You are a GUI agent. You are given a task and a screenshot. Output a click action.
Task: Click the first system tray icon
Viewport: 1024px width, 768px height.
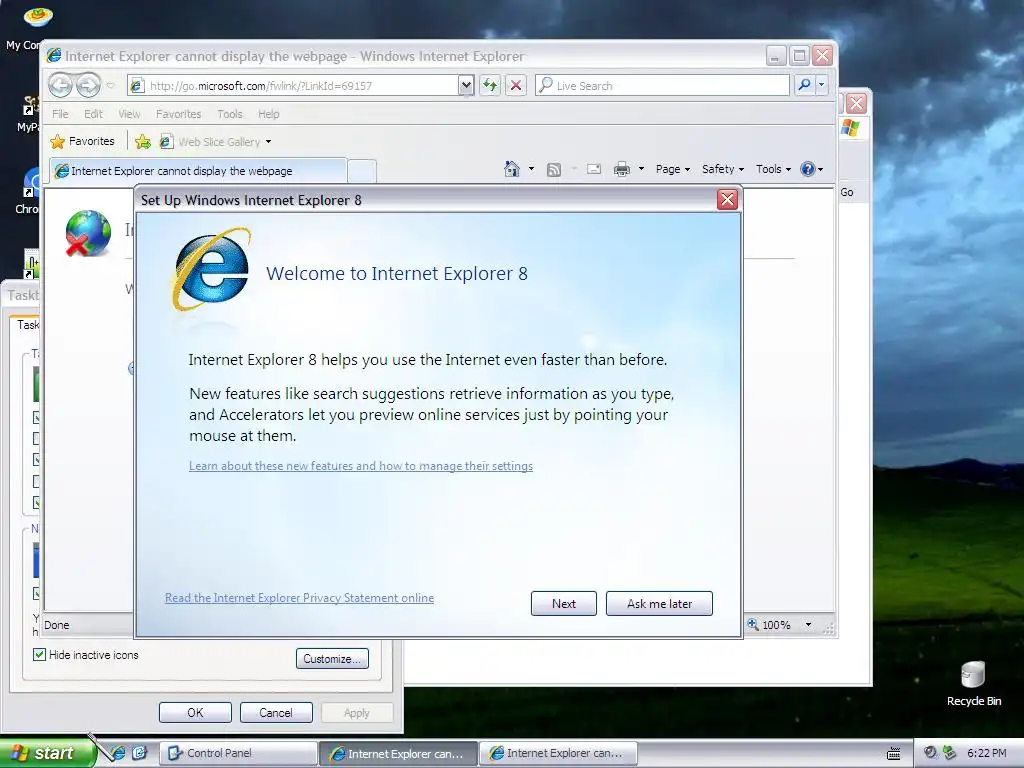[x=930, y=753]
